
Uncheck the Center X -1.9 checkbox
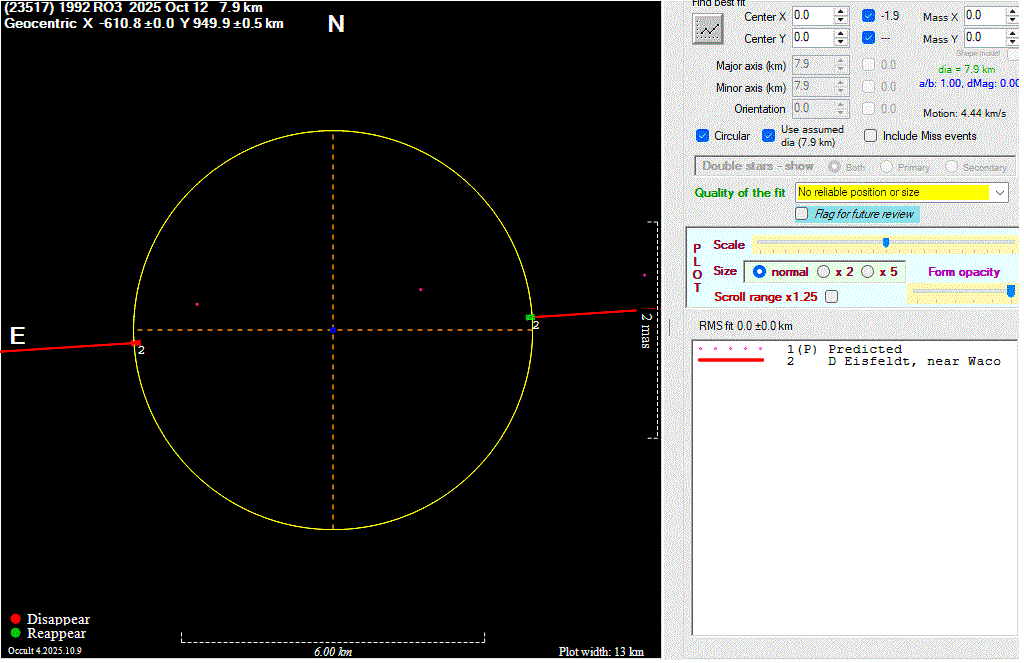click(x=868, y=16)
